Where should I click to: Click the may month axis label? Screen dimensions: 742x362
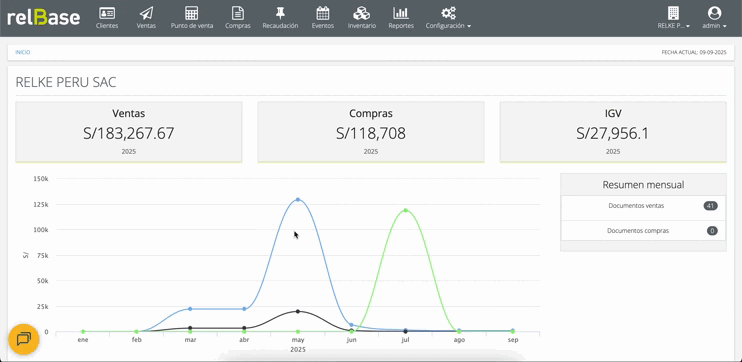point(298,340)
